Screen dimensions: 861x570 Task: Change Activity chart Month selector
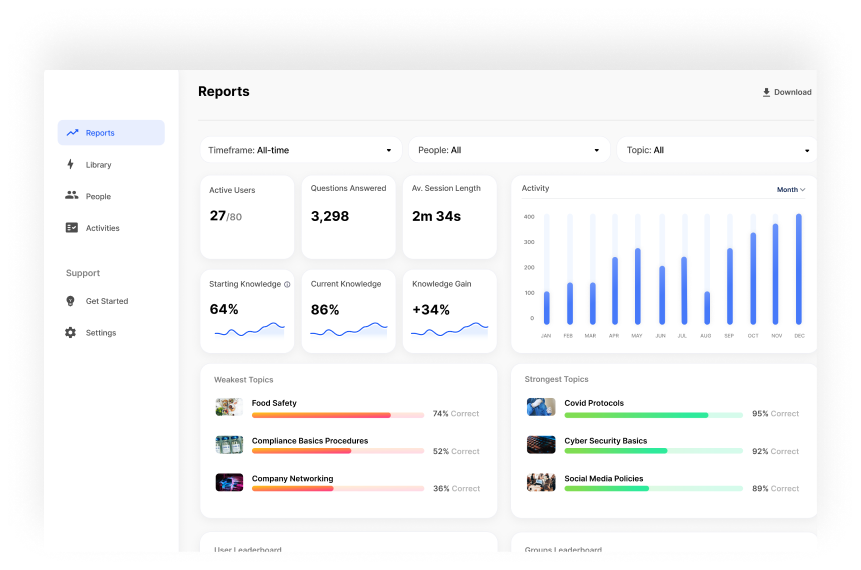[791, 189]
